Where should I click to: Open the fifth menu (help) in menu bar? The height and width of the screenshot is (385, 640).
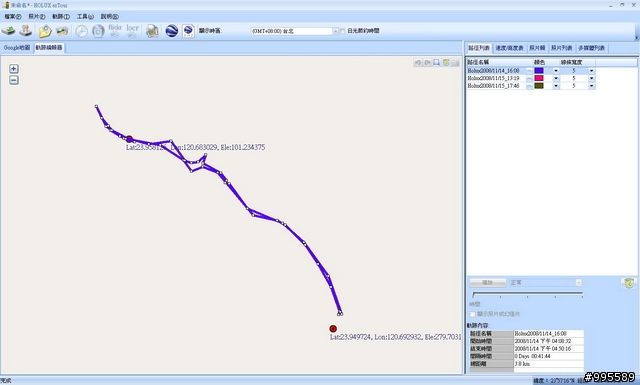pos(109,17)
